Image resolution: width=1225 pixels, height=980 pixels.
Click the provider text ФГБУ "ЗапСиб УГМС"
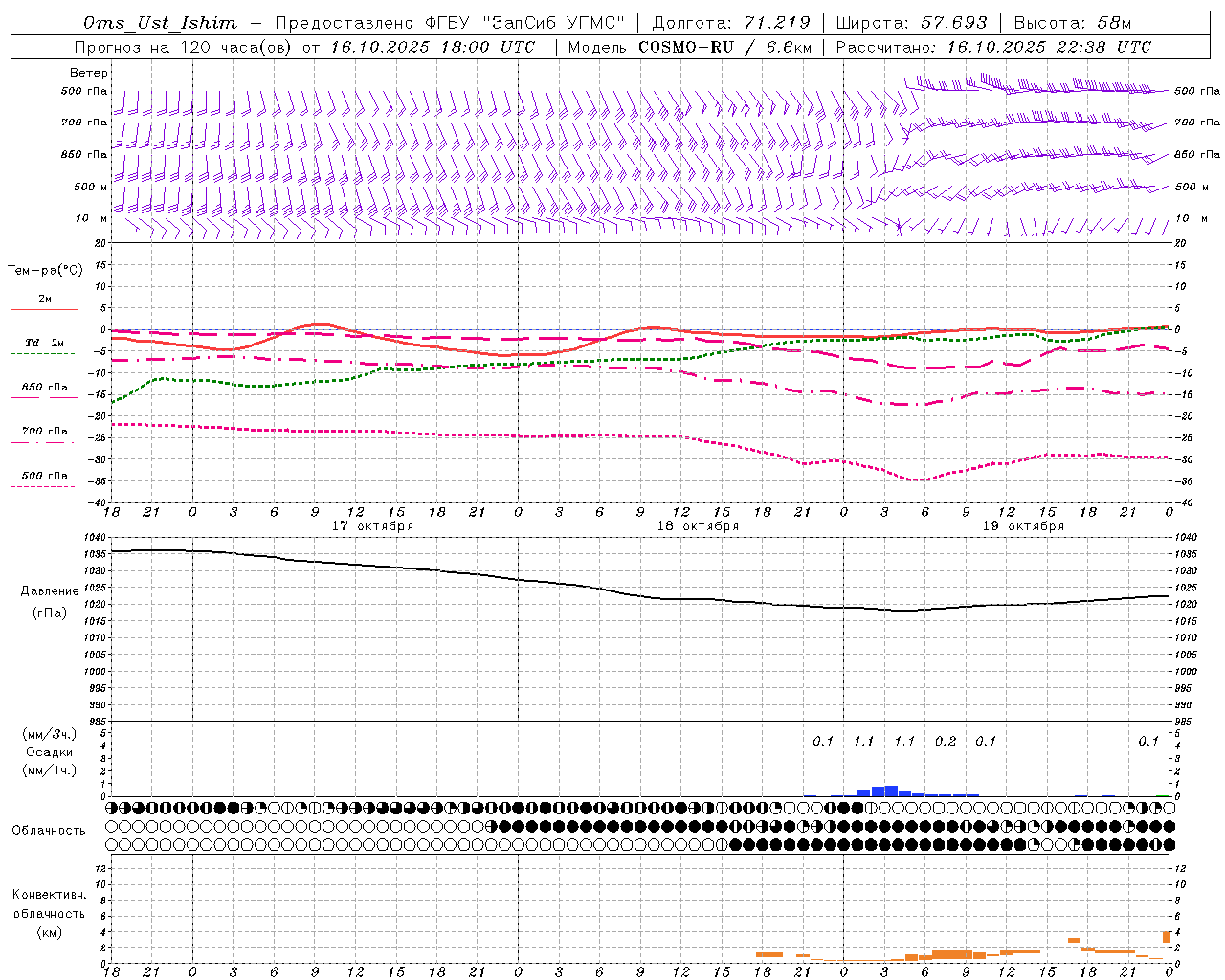524,23
